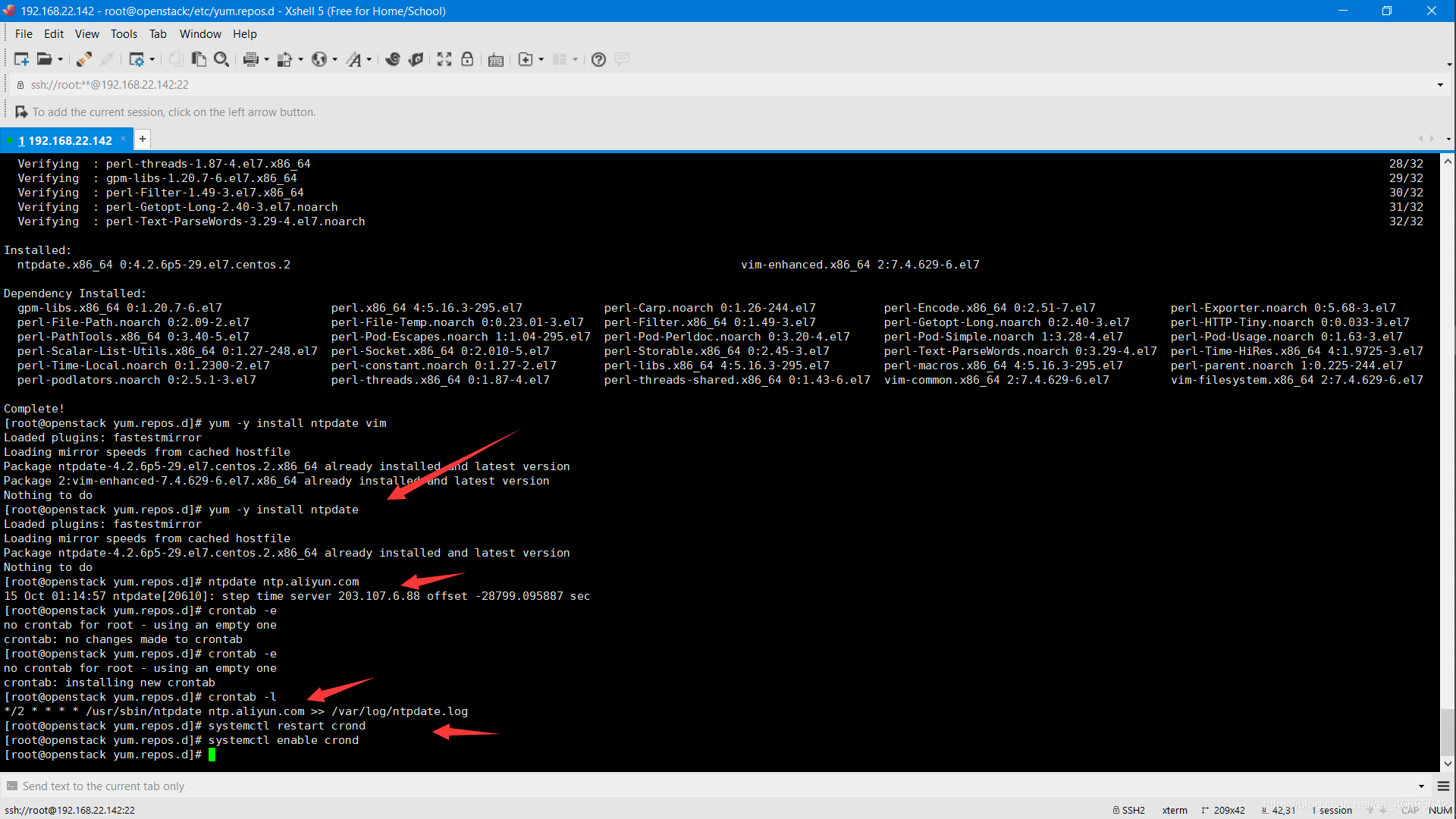Viewport: 1456px width, 819px height.
Task: Open the File menu
Action: point(24,33)
